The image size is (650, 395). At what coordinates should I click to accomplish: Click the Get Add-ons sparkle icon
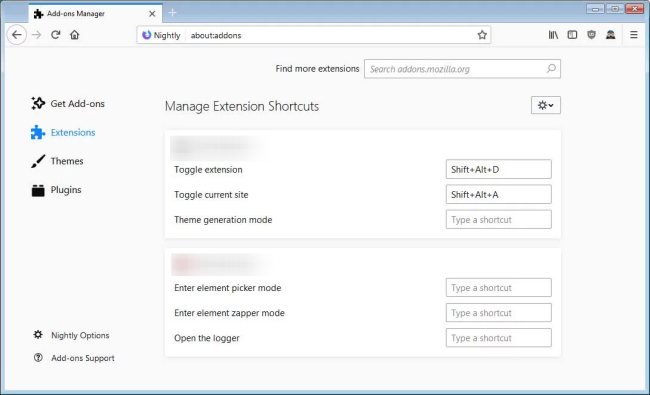point(38,103)
